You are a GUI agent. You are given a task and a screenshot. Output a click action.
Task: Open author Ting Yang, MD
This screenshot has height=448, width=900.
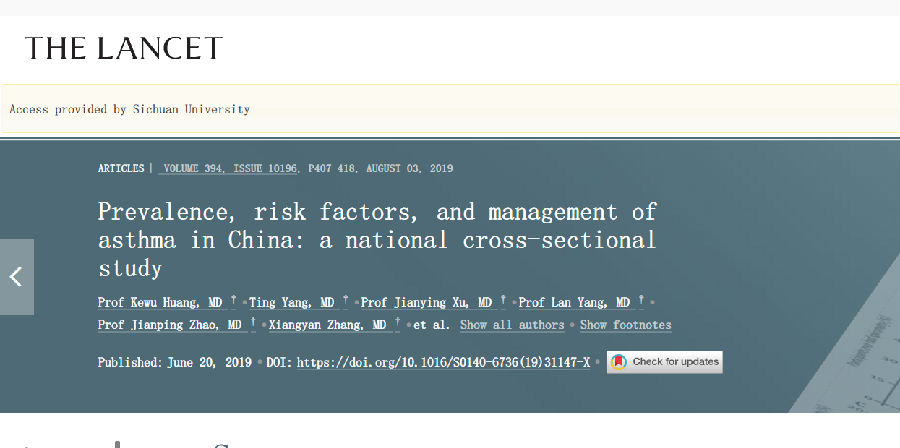click(x=292, y=303)
